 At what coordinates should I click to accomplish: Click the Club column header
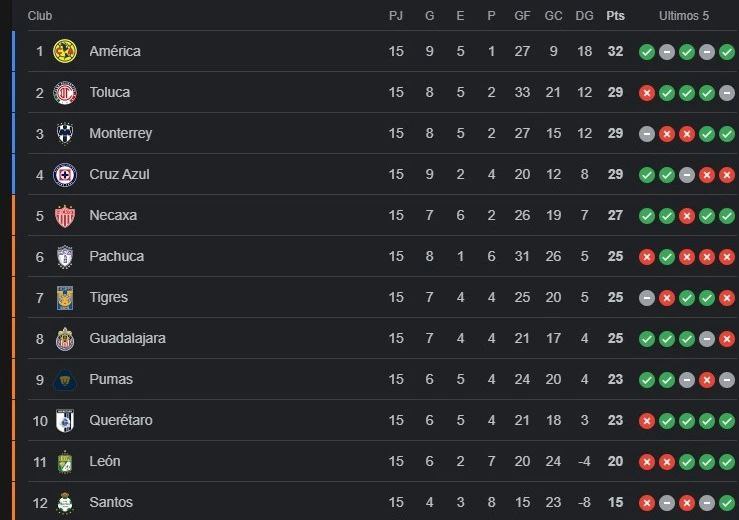coord(40,16)
